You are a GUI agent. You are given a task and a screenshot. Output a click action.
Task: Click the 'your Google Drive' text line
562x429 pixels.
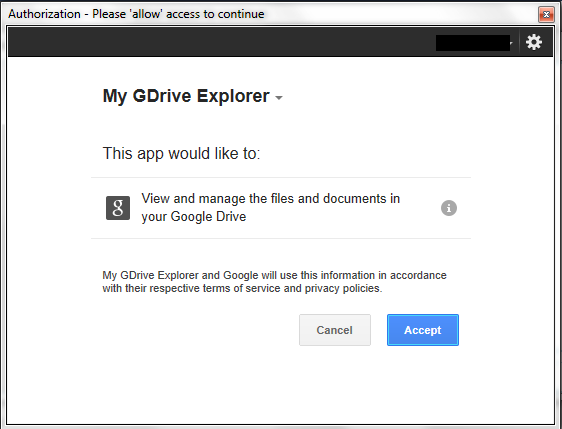coord(194,217)
